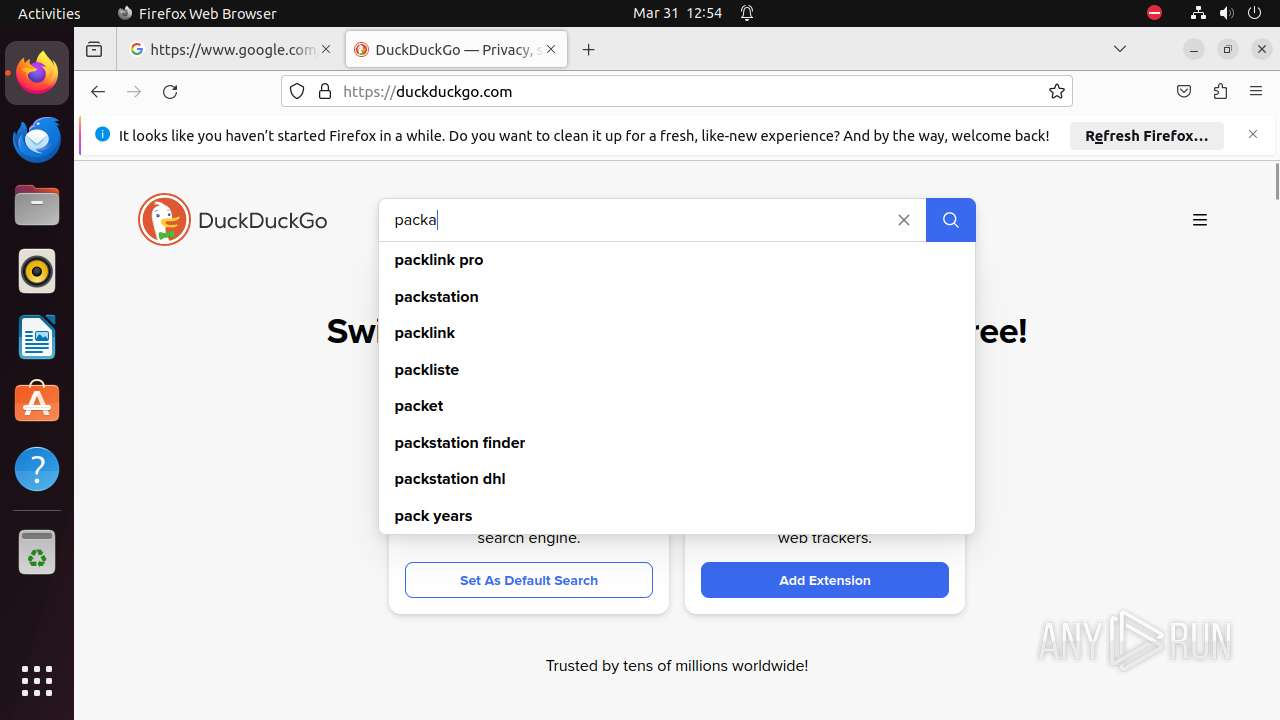Pick the 'packstation dhl' suggestion
The image size is (1280, 720).
[x=677, y=479]
